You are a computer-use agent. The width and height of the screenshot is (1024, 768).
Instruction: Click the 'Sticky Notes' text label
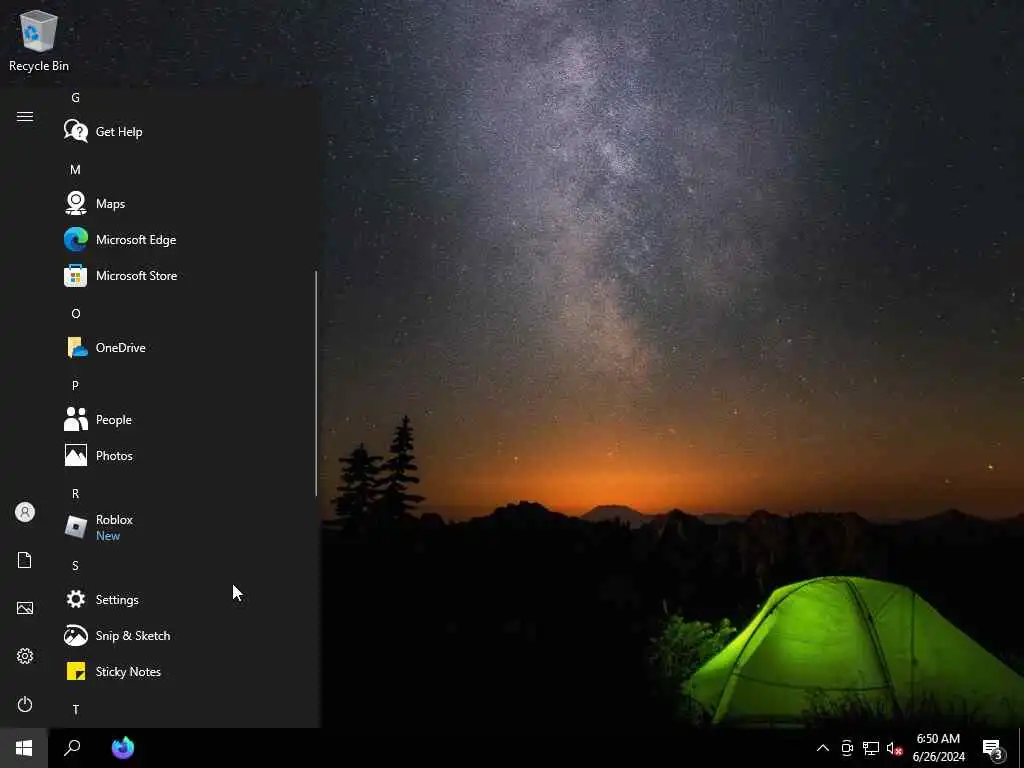(x=128, y=671)
